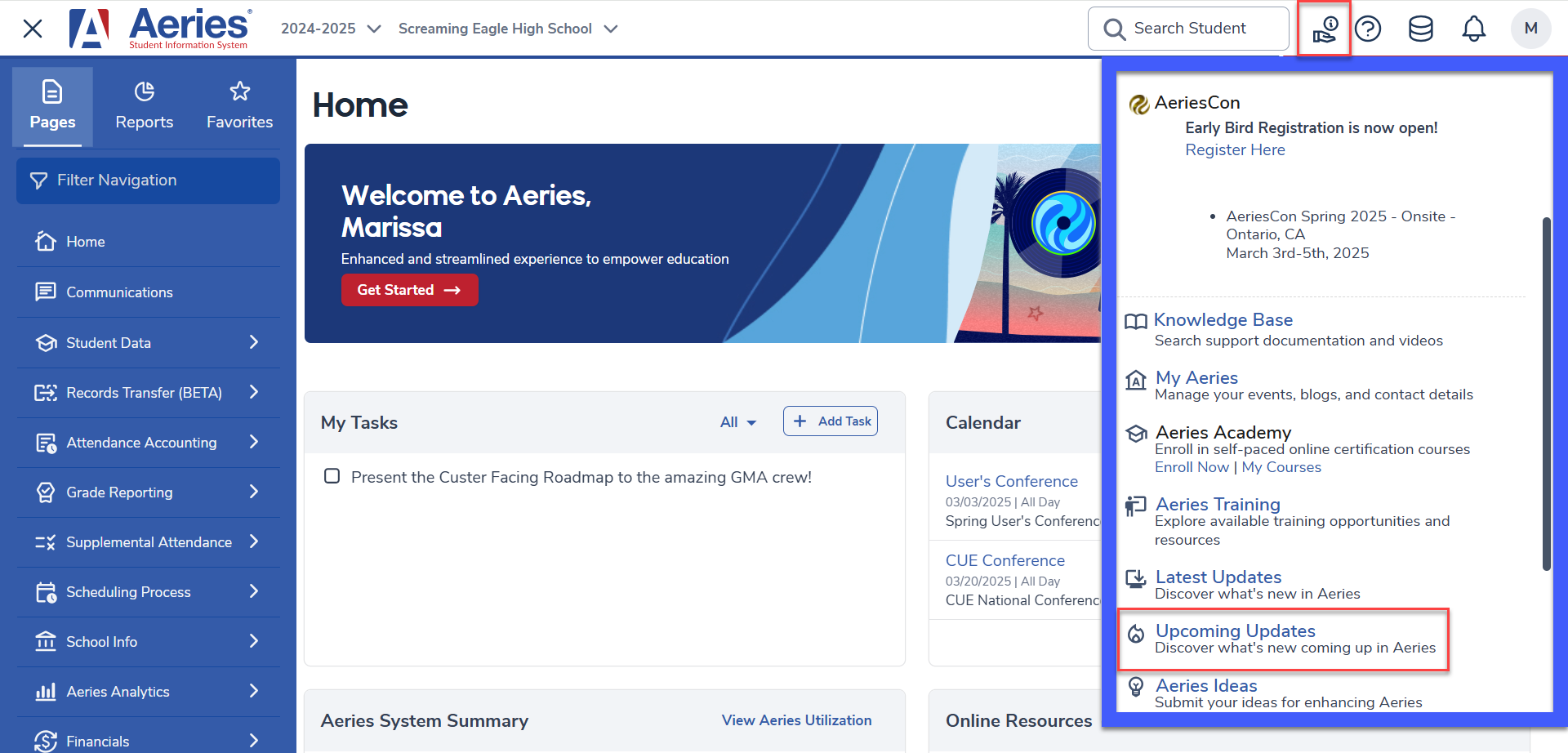
Task: Click the School Info building icon
Action: click(46, 642)
